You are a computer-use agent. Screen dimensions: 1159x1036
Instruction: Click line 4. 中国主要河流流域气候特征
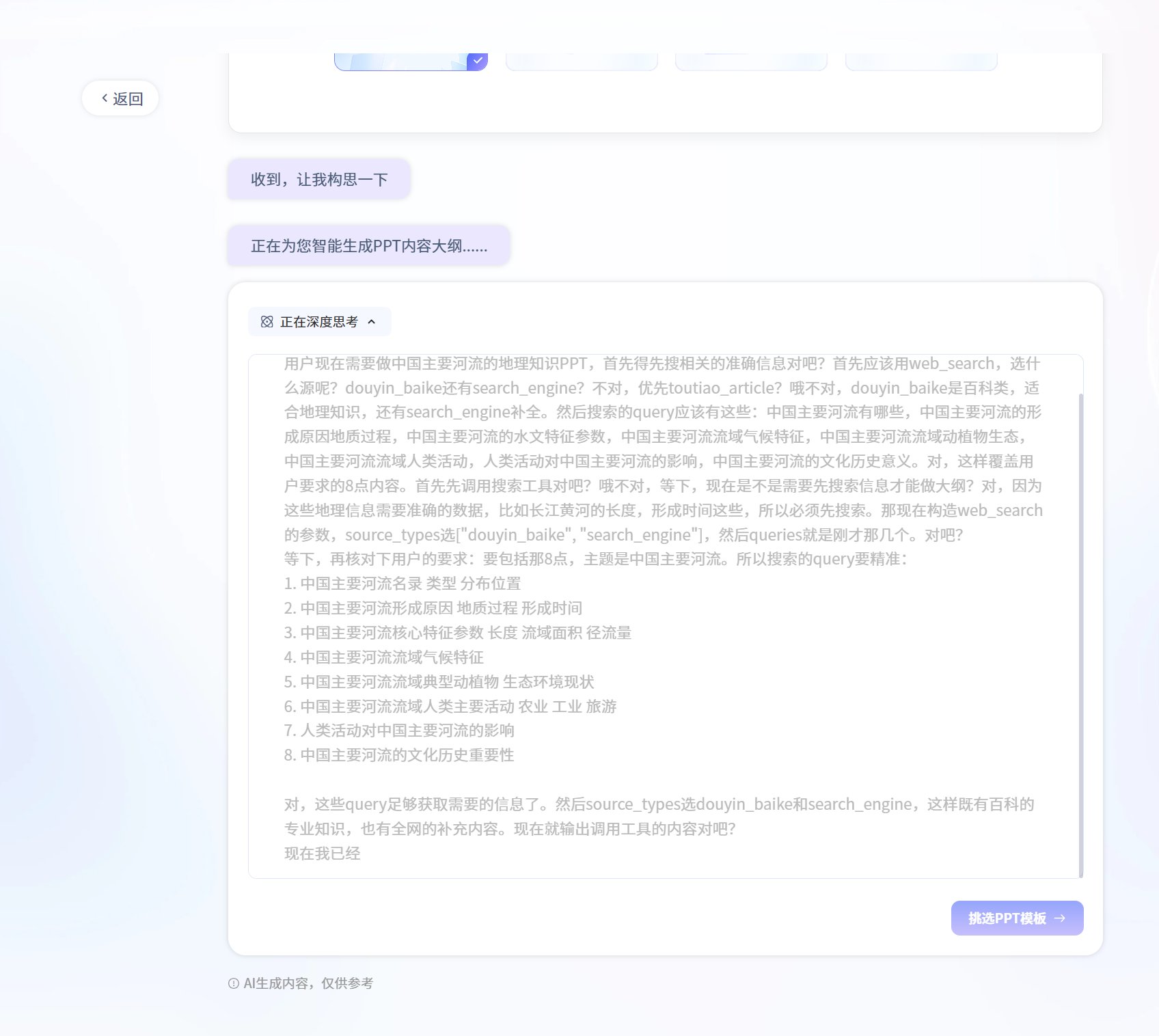[x=384, y=657]
